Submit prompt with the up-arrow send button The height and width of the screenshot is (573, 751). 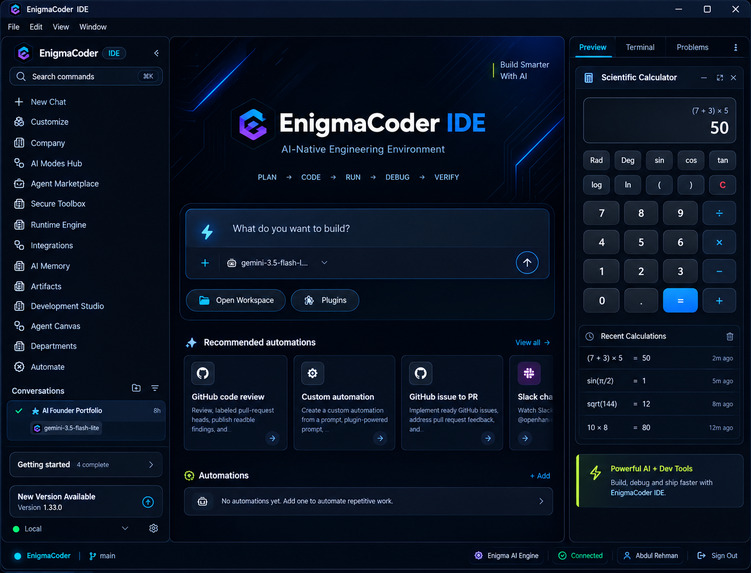pos(527,263)
